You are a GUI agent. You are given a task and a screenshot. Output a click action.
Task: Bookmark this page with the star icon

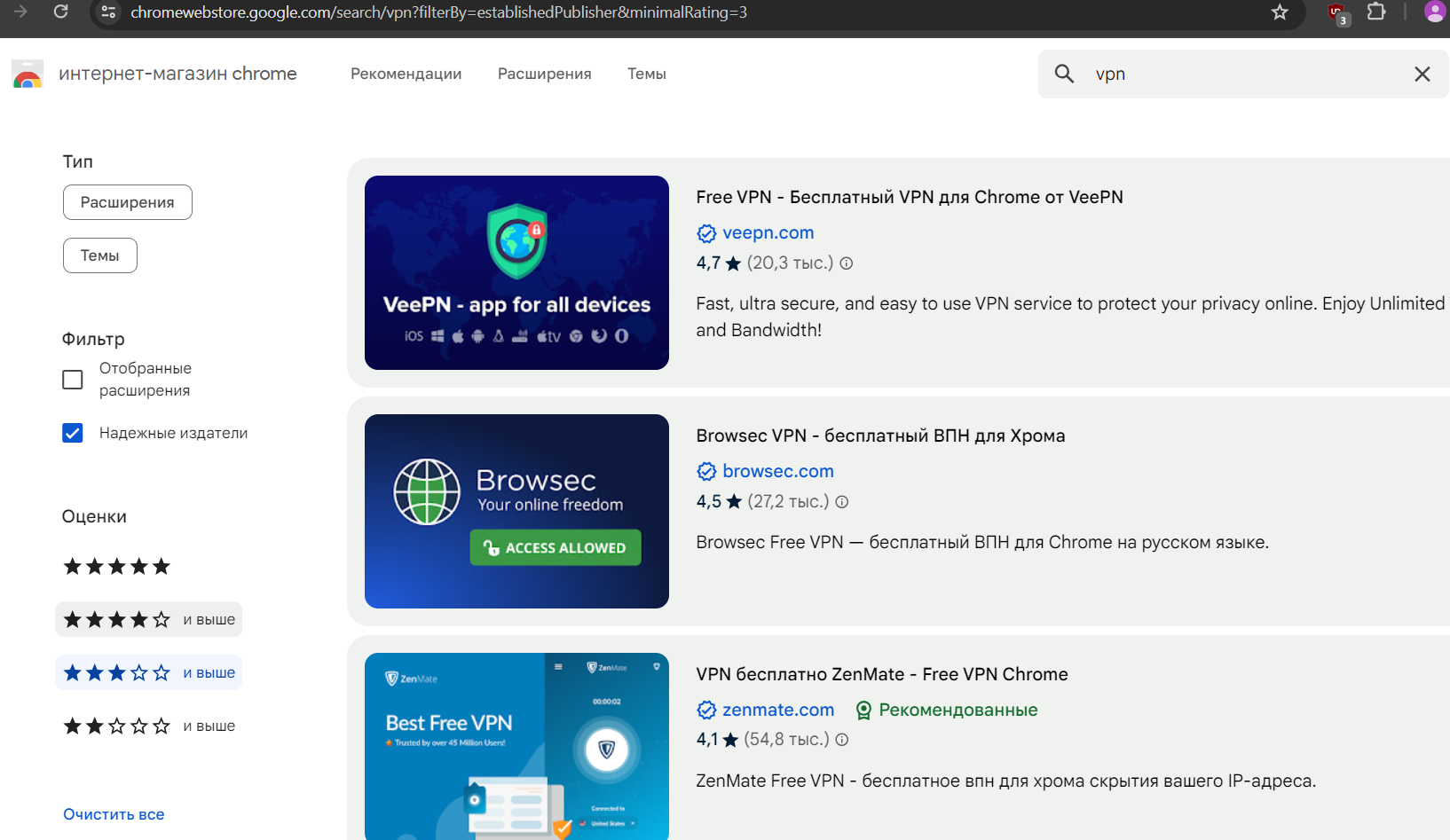(x=1280, y=12)
